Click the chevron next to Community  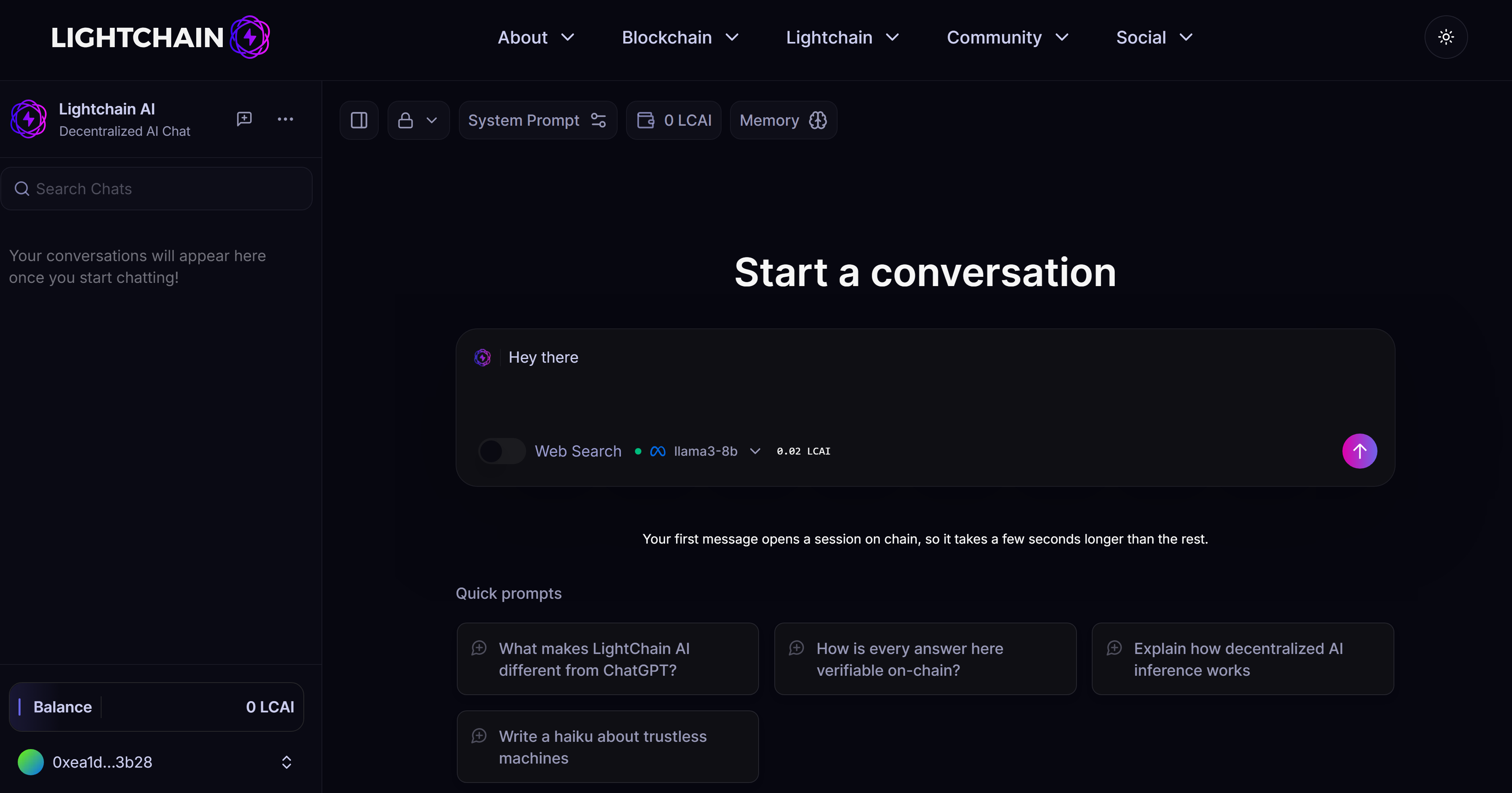(1061, 37)
